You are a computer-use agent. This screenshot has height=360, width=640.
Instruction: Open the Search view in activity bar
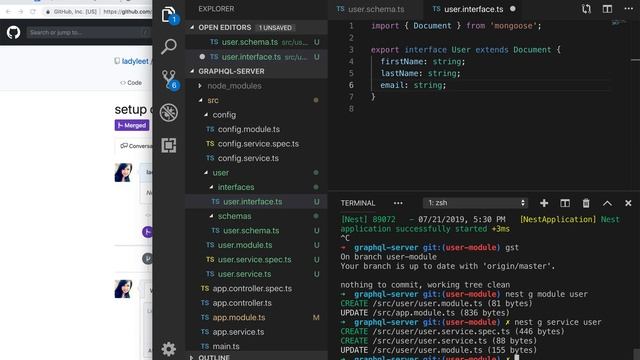(x=169, y=47)
